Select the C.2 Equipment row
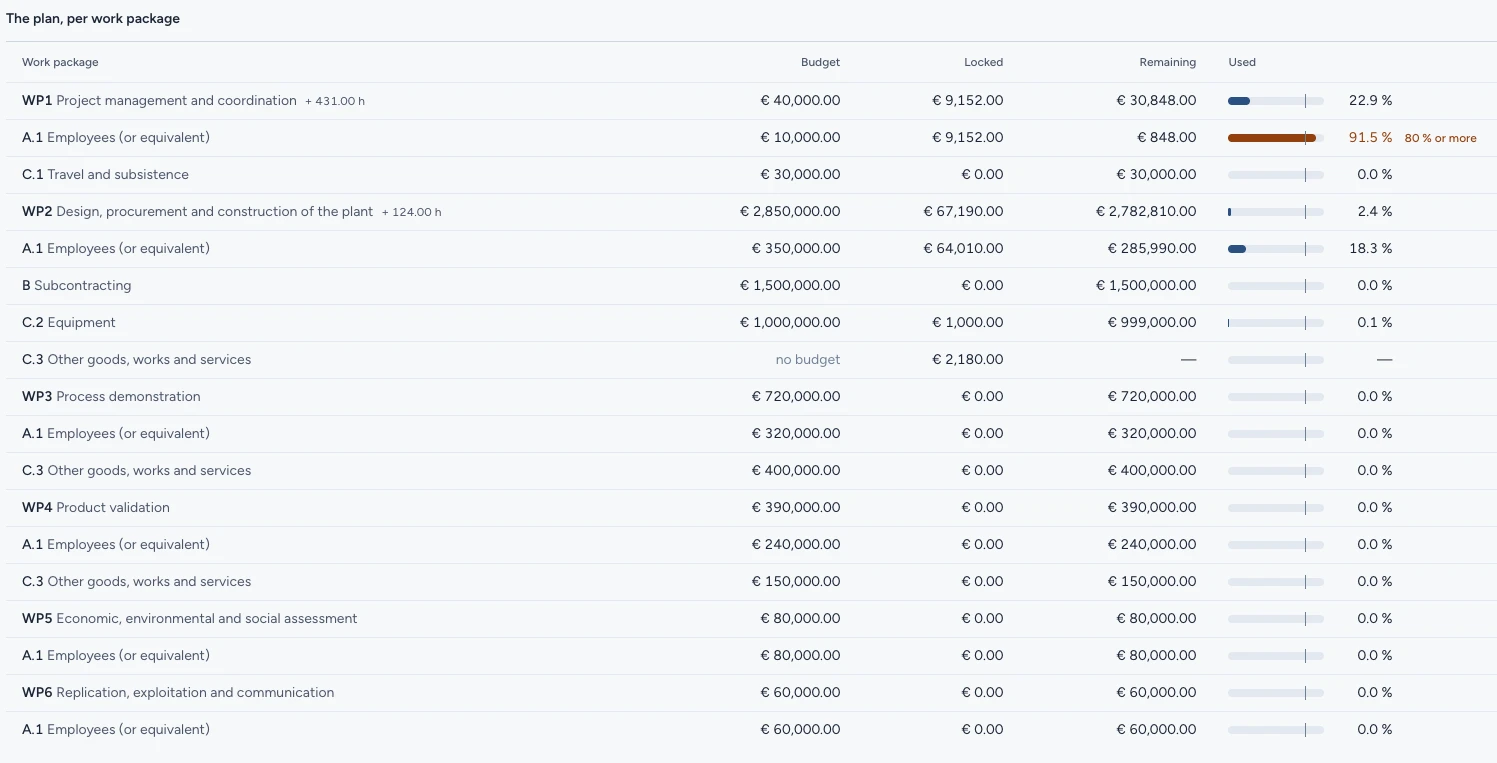The image size is (1497, 763). click(x=748, y=323)
